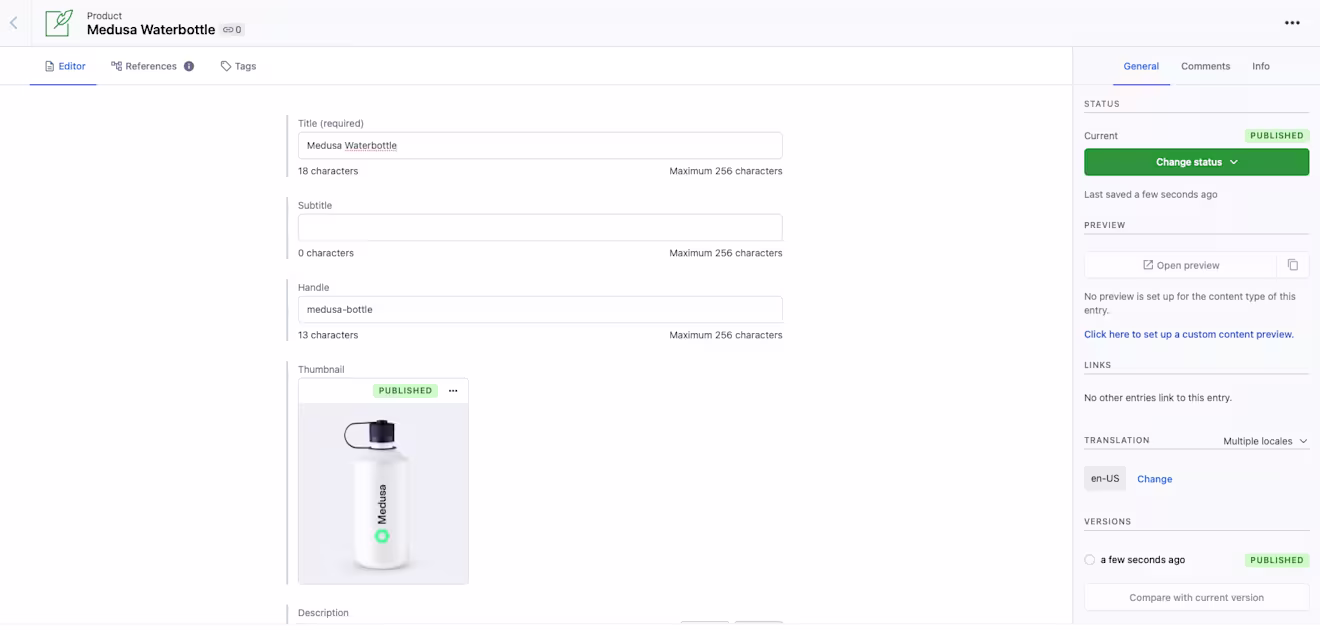This screenshot has width=1320, height=630.
Task: Click the Open preview button
Action: point(1181,265)
